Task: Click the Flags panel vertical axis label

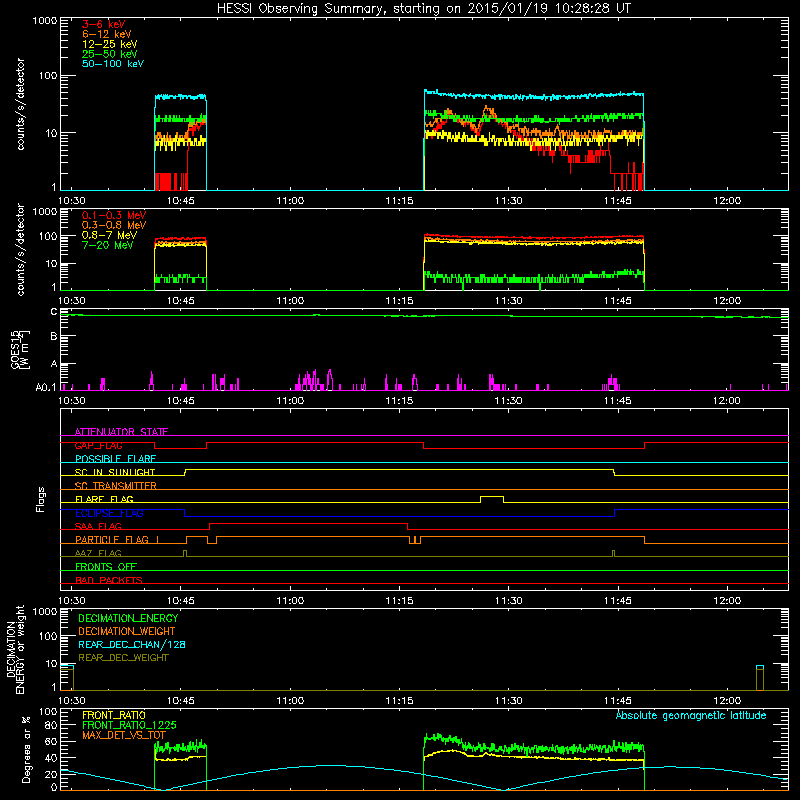Action: click(x=41, y=499)
